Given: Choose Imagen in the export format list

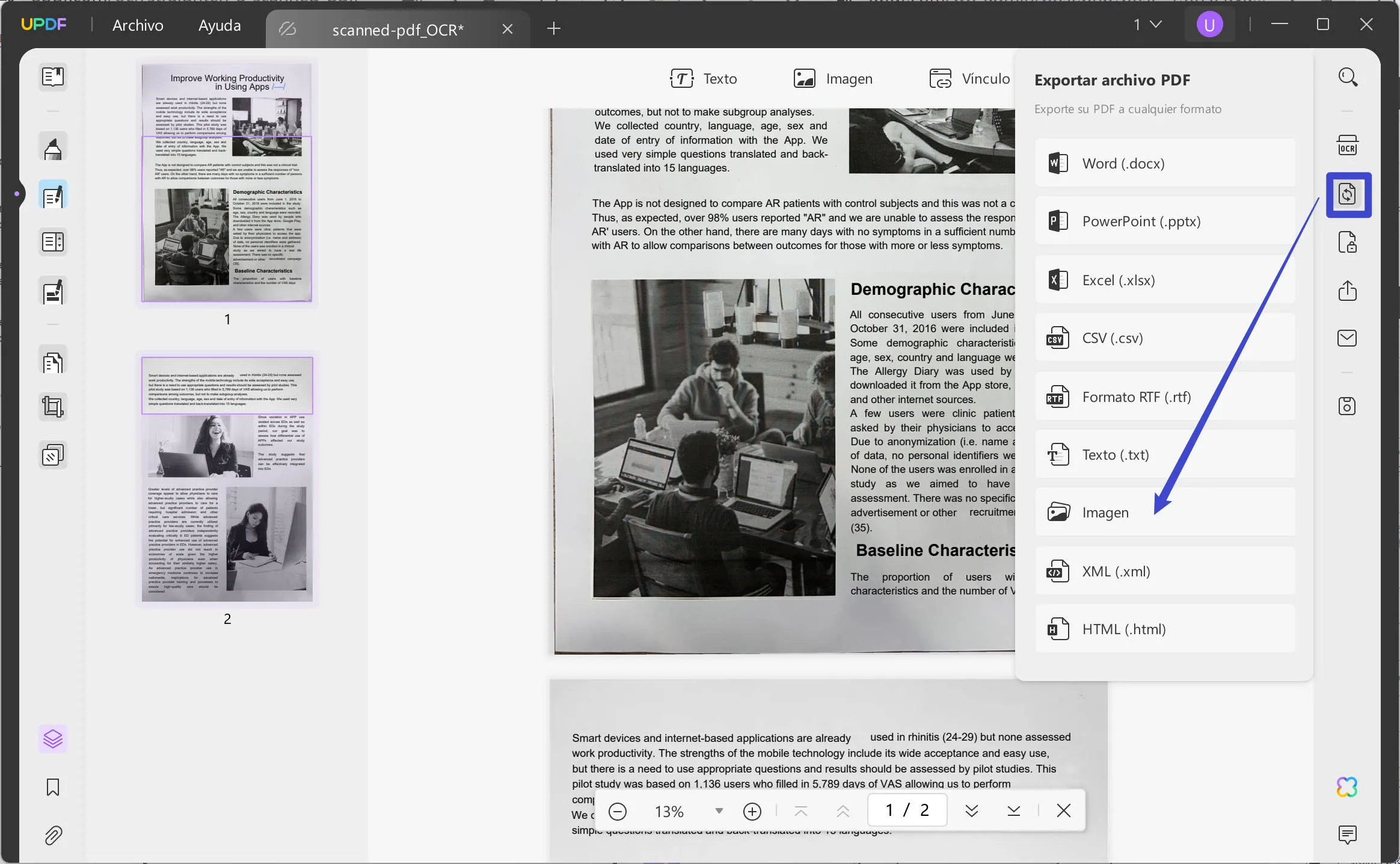Looking at the screenshot, I should (1165, 512).
